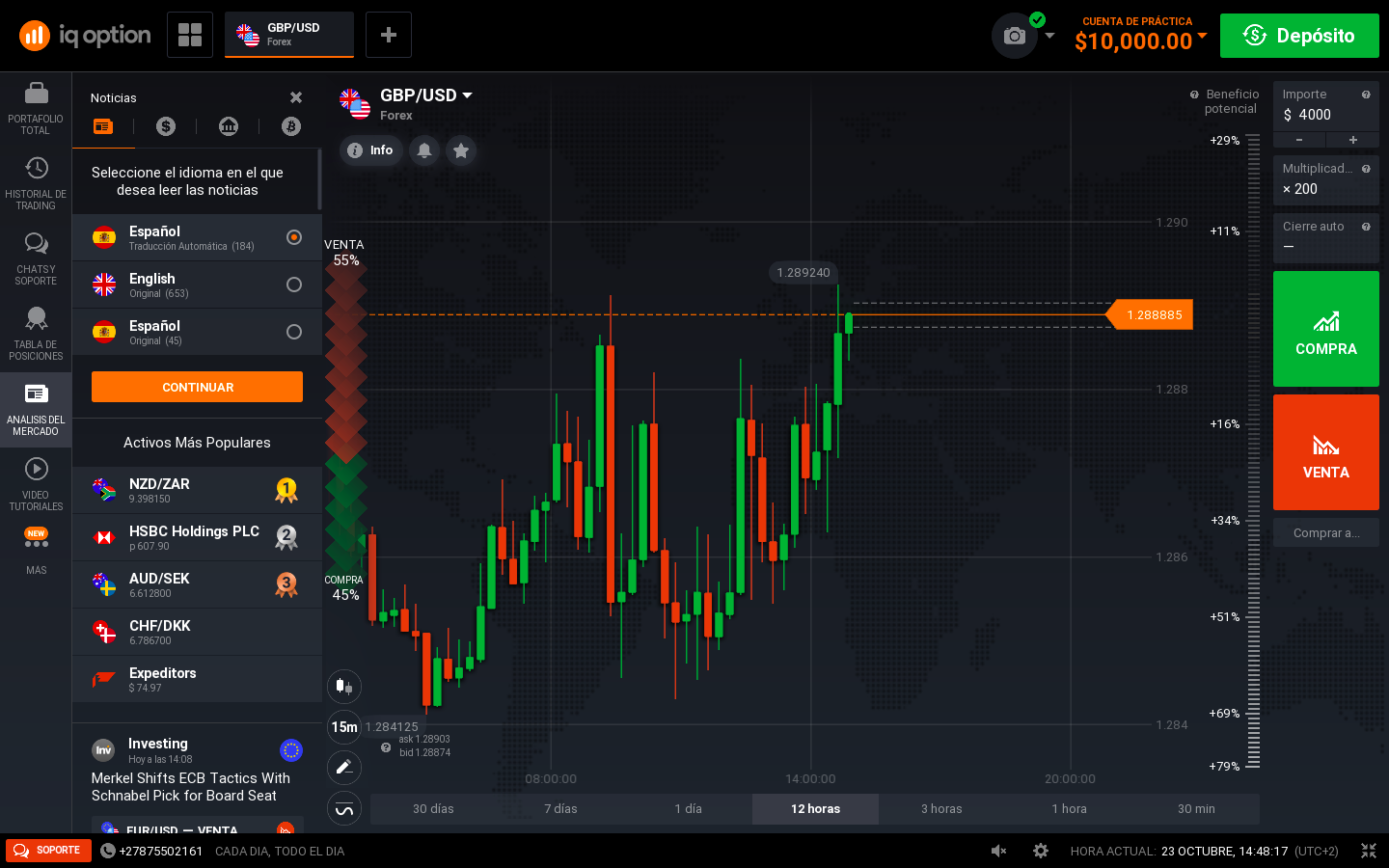Click the Depósito button
Image resolution: width=1389 pixels, height=868 pixels.
tap(1299, 36)
